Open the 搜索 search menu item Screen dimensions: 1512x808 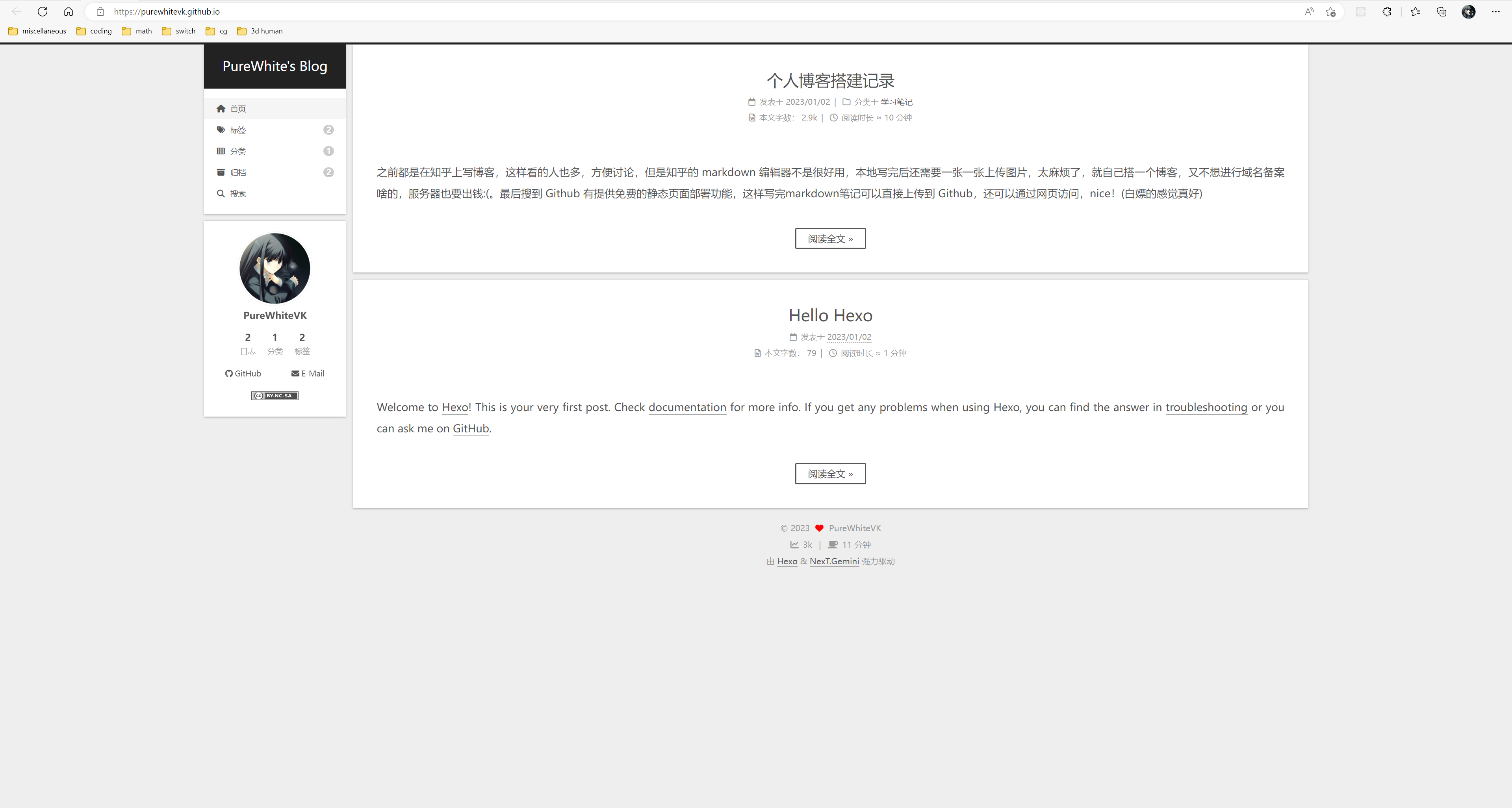coord(238,193)
